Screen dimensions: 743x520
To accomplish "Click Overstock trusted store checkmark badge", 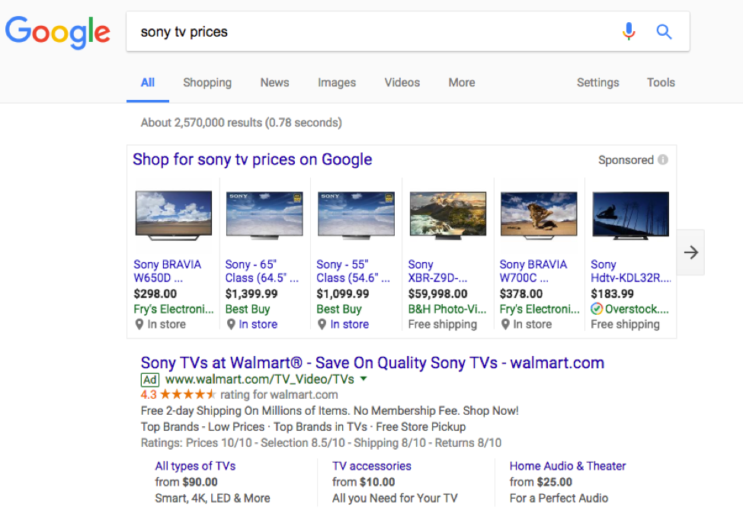I will [x=597, y=309].
